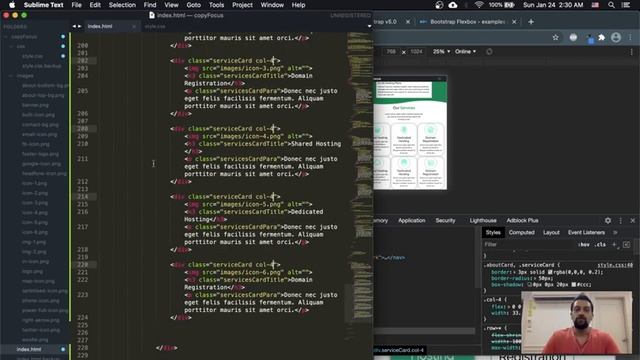Open Control Center in the menu bar
This screenshot has width=640, height=360.
[x=626, y=5]
